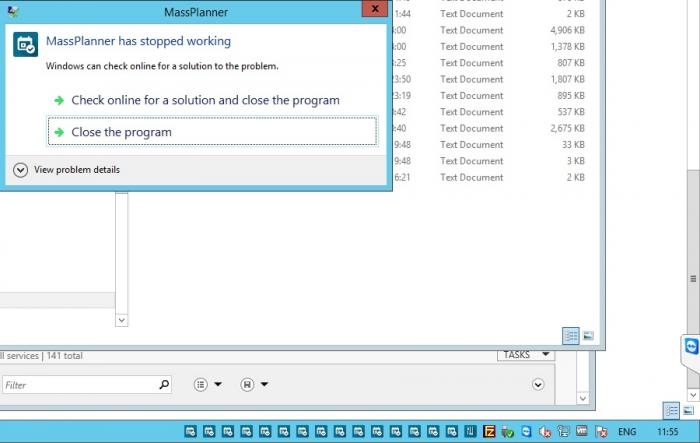Viewport: 700px width, 443px height.
Task: Open TeamViewer from the system tray
Action: coord(526,431)
